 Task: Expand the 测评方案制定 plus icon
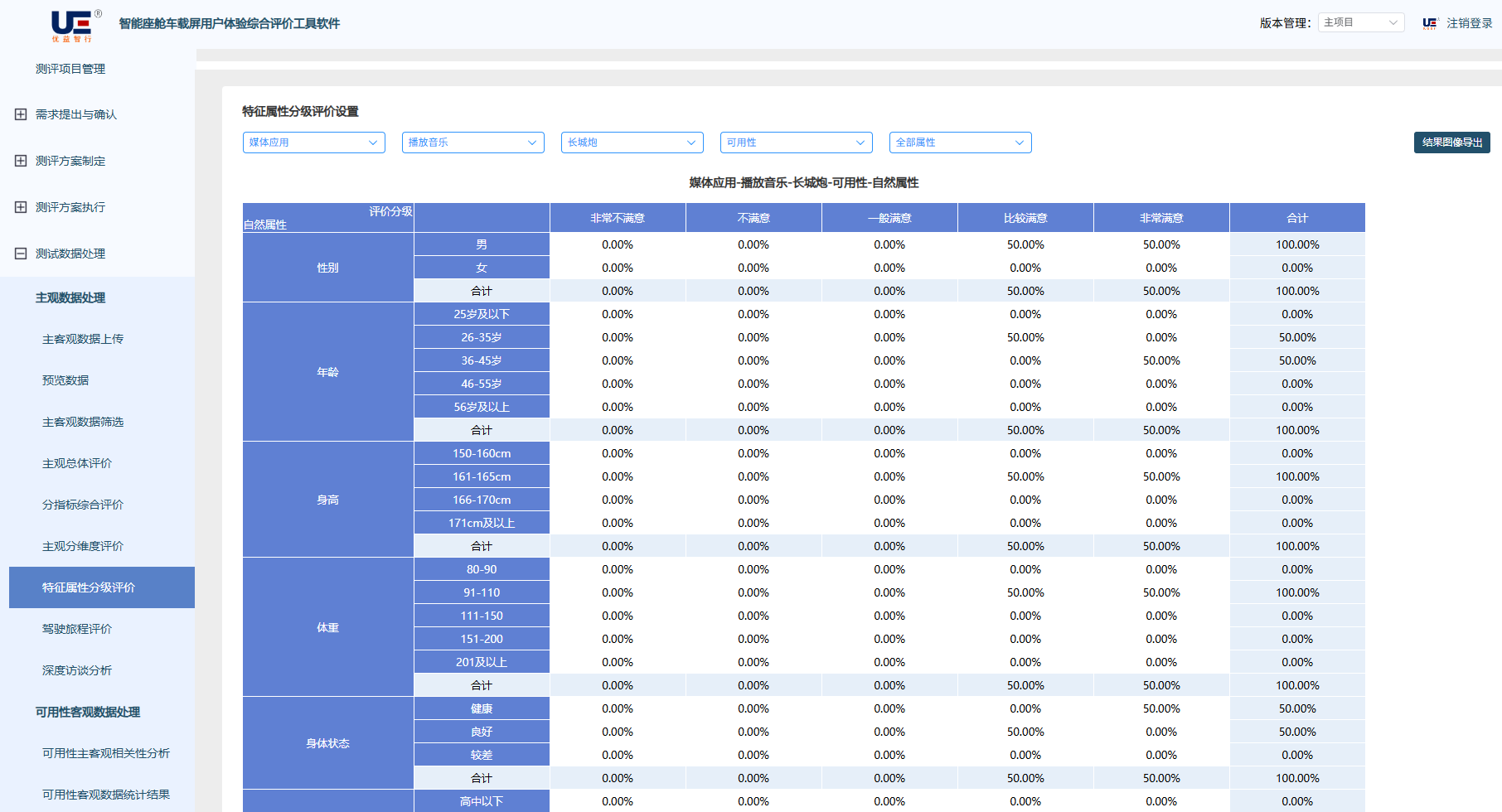tap(21, 161)
